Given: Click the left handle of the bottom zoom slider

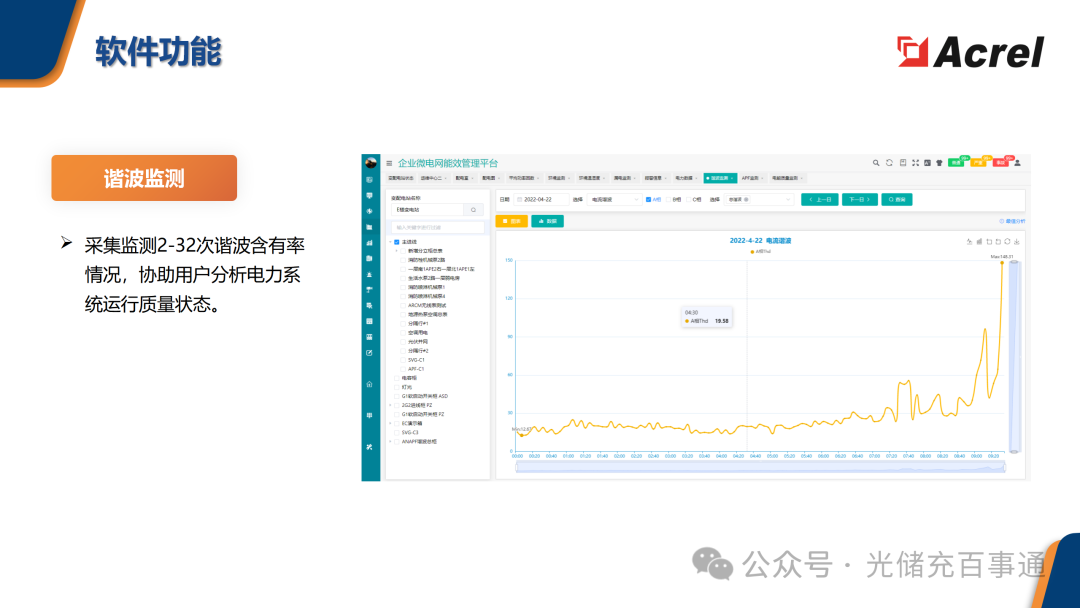Looking at the screenshot, I should (x=517, y=467).
